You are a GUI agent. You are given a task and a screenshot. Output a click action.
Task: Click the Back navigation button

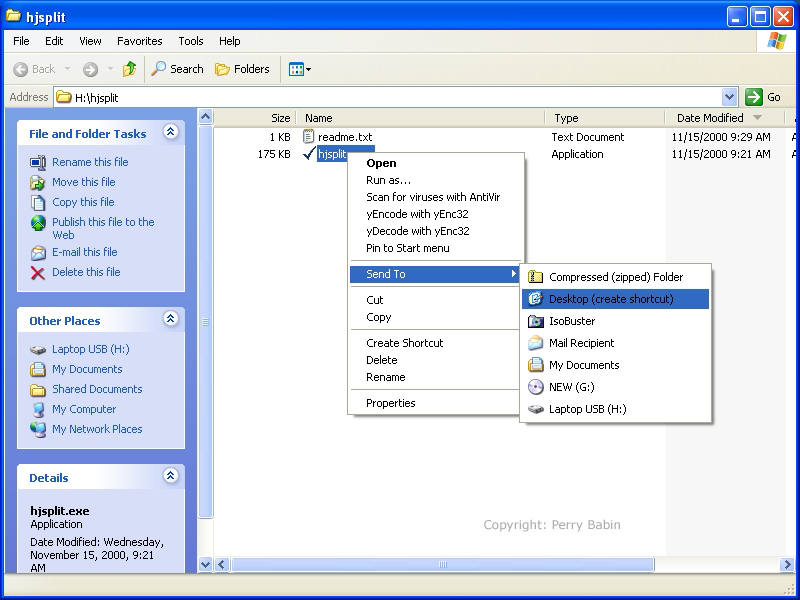click(x=34, y=69)
